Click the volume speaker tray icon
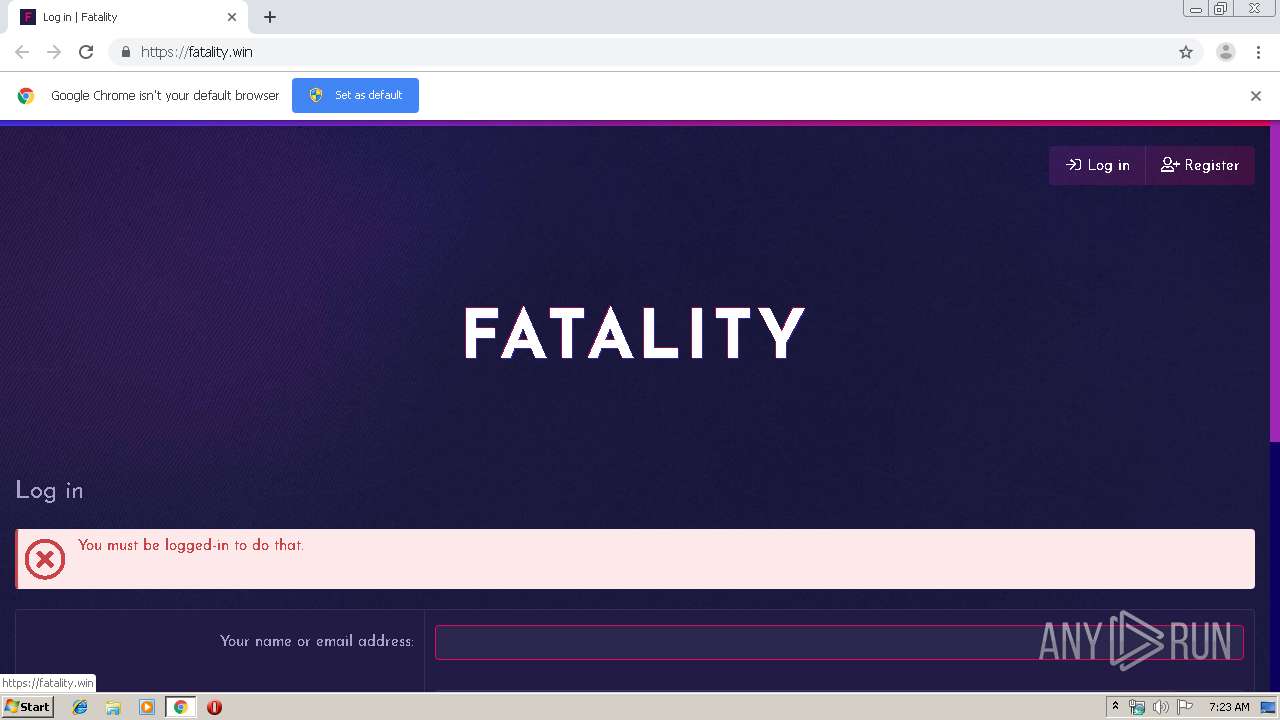 [x=1160, y=707]
